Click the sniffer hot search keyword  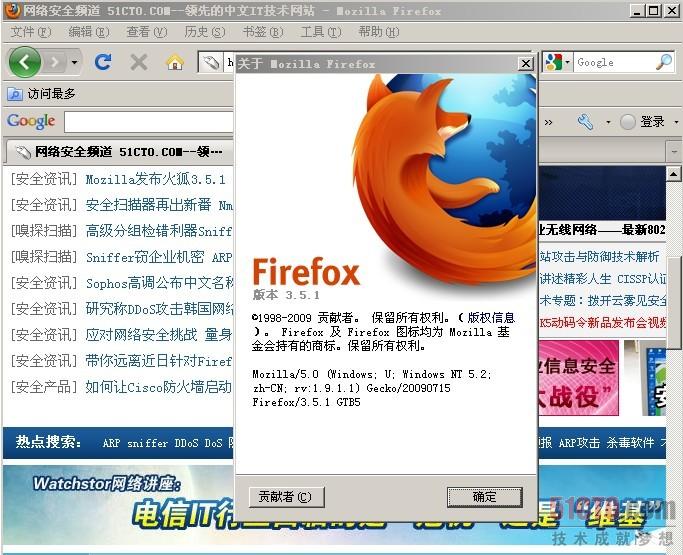click(148, 443)
